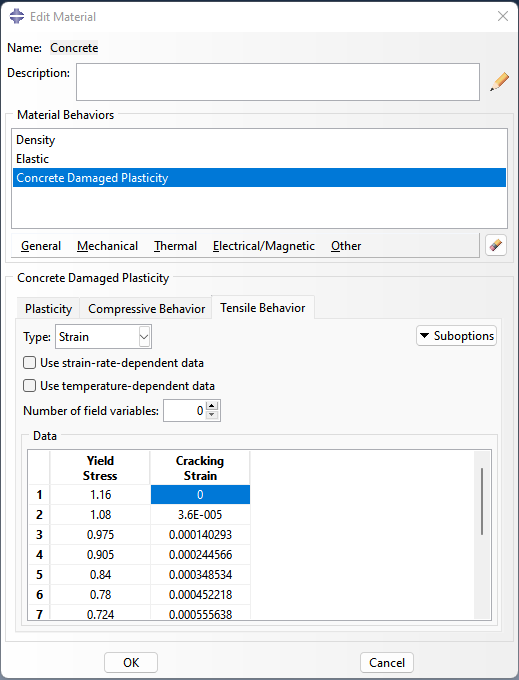
Task: Switch to the Plasticity tab
Action: (48, 308)
